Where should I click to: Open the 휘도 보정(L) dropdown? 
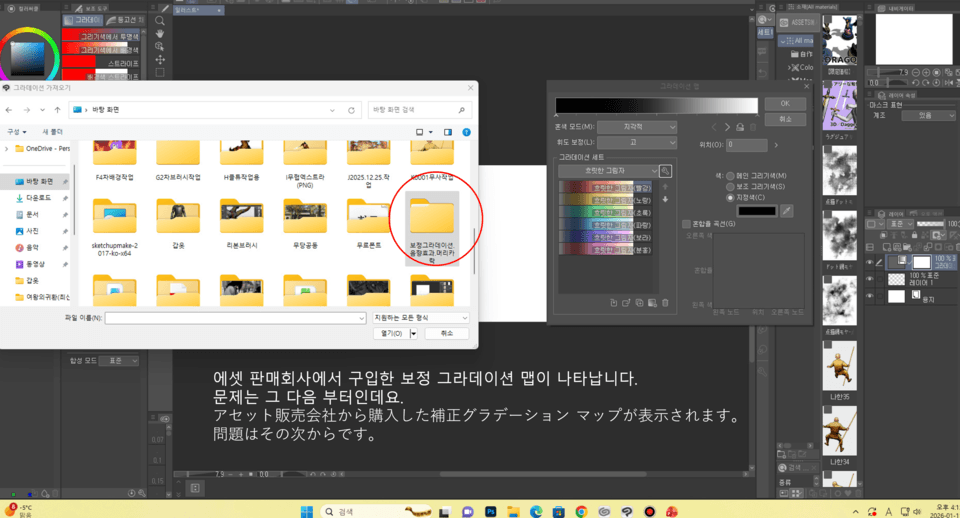click(x=637, y=142)
